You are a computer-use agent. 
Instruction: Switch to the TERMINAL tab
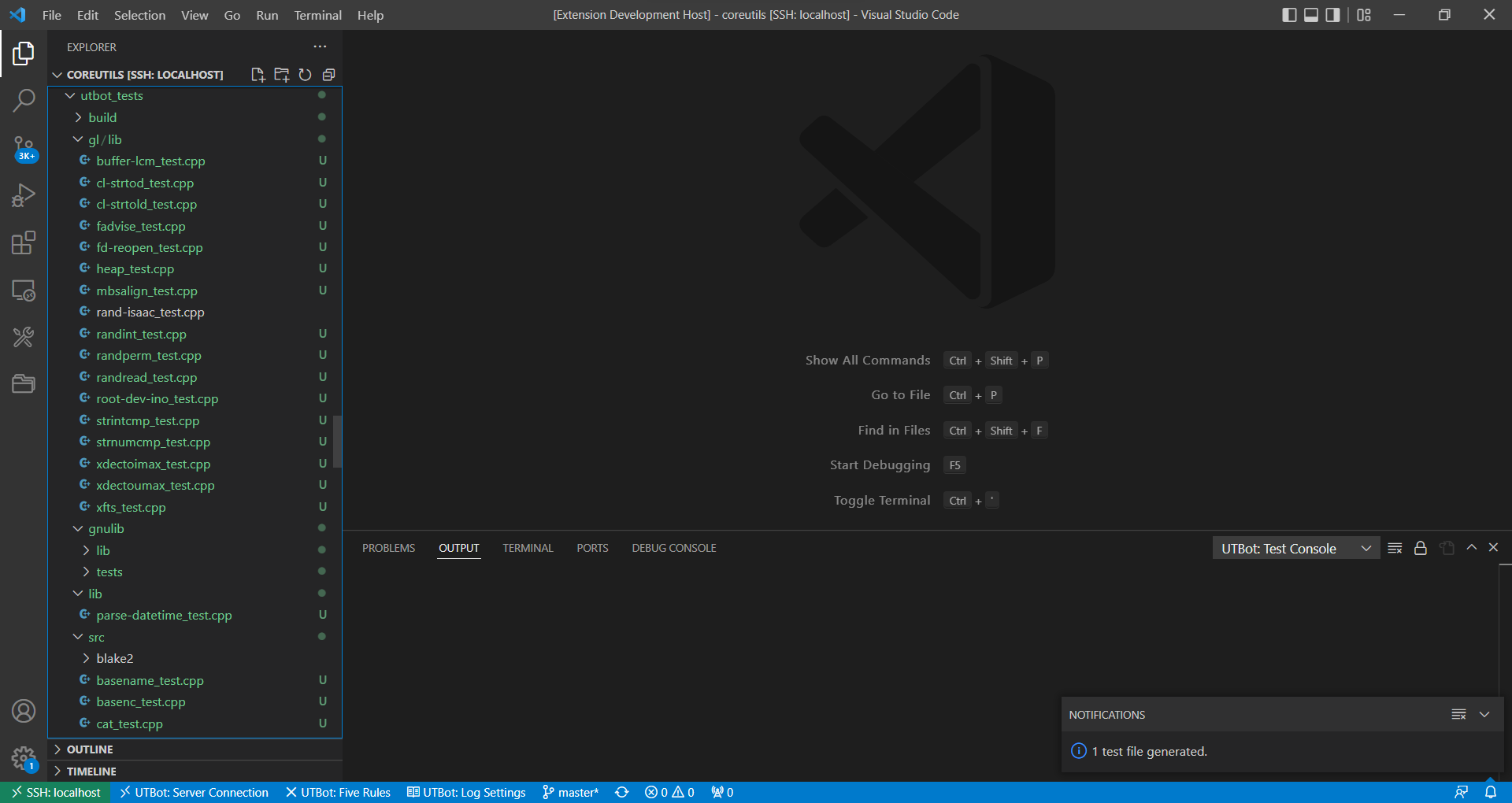(528, 548)
